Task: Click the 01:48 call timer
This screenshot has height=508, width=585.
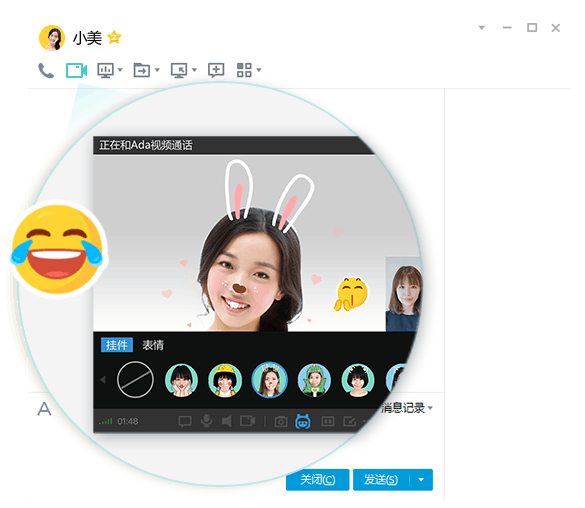Action: click(x=128, y=421)
